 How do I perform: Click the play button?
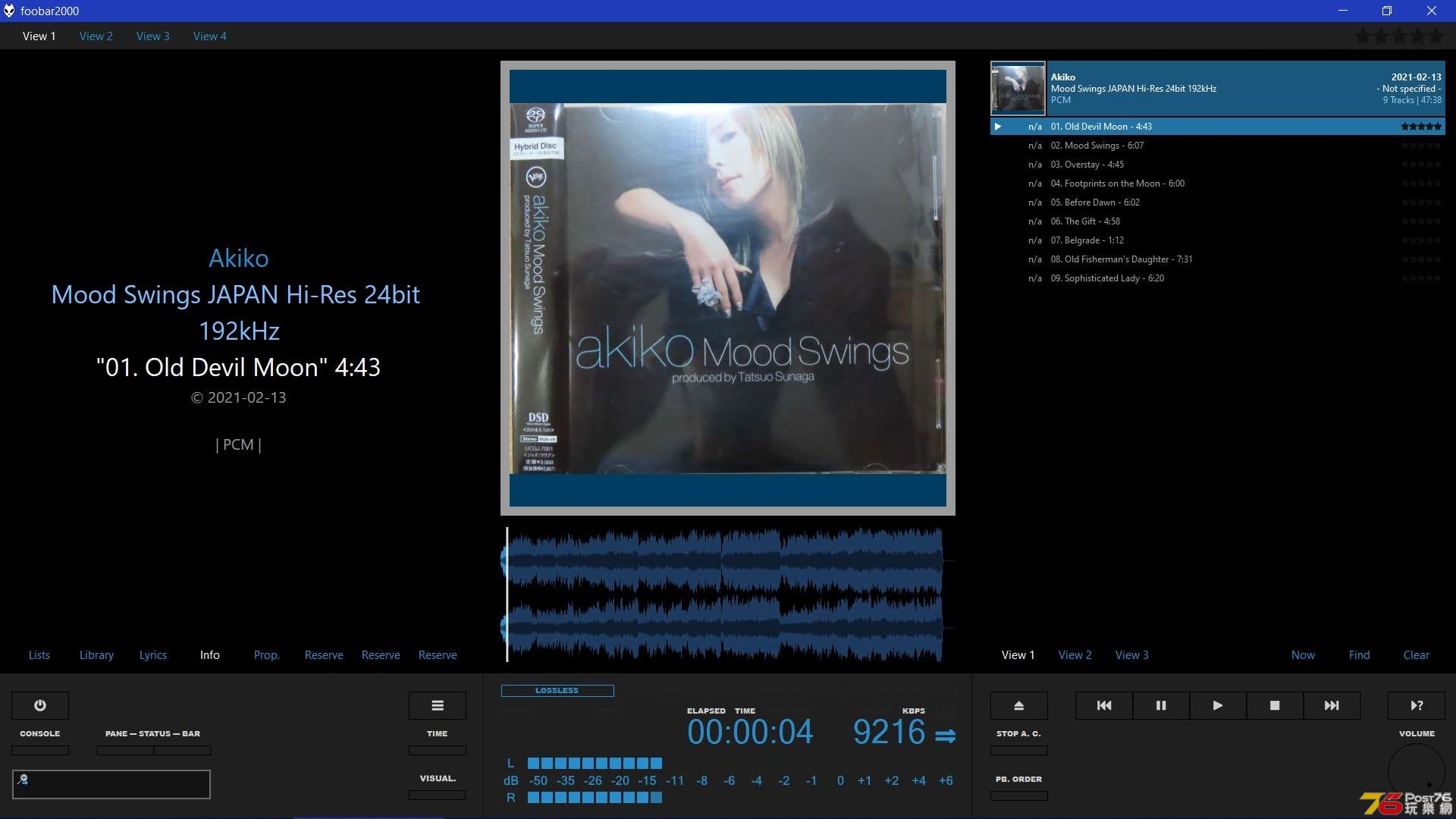click(1218, 705)
